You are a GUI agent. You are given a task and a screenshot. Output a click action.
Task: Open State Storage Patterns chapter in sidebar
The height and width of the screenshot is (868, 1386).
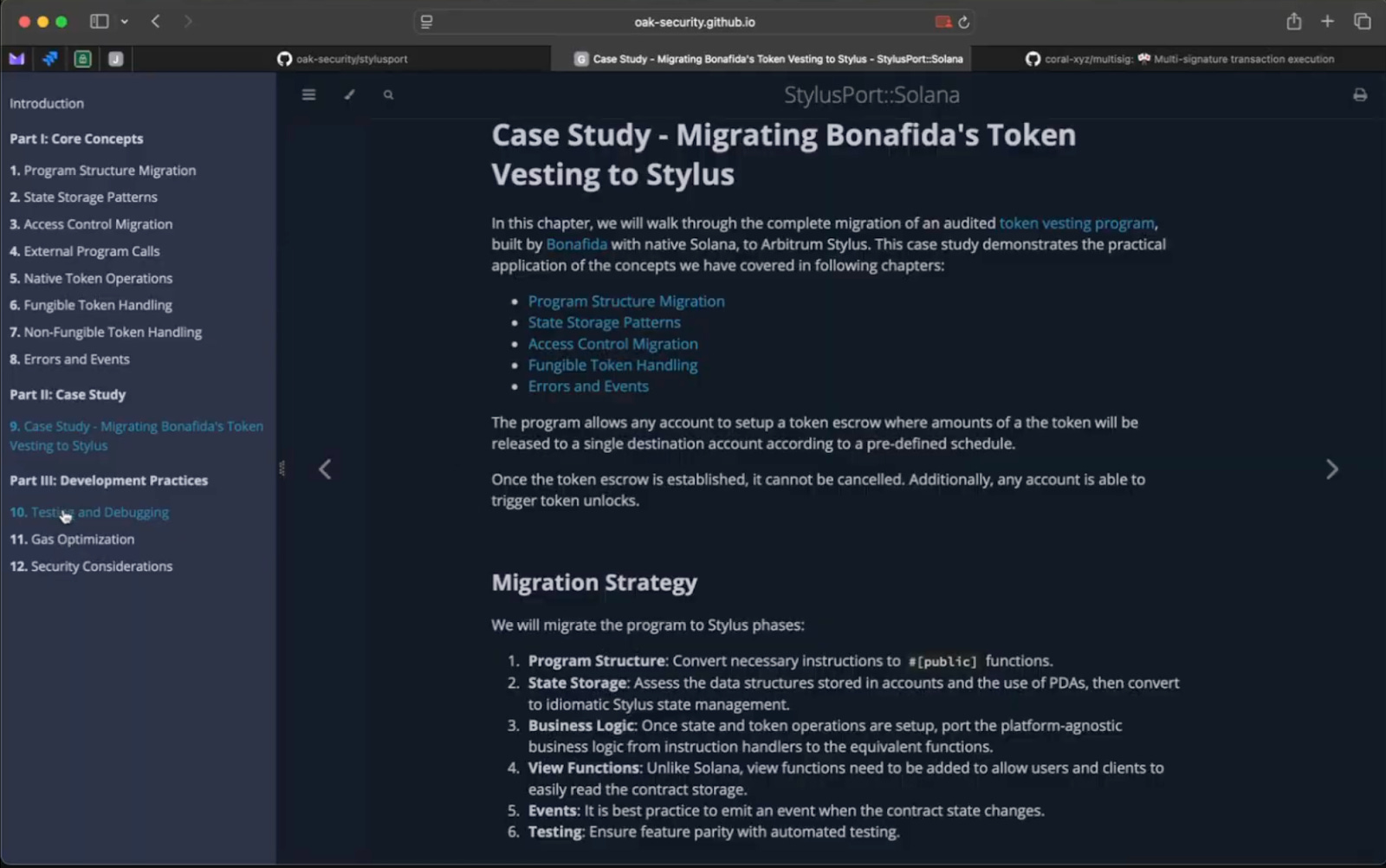84,198
